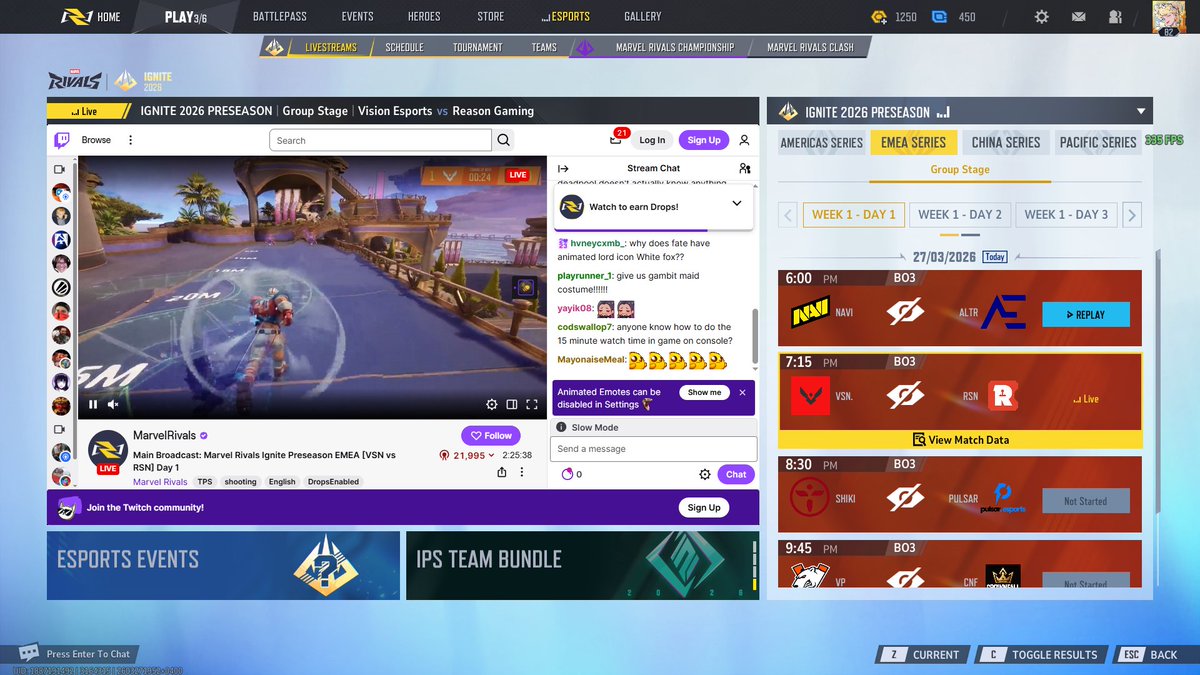Open the Schedule sub-tab

pos(404,47)
